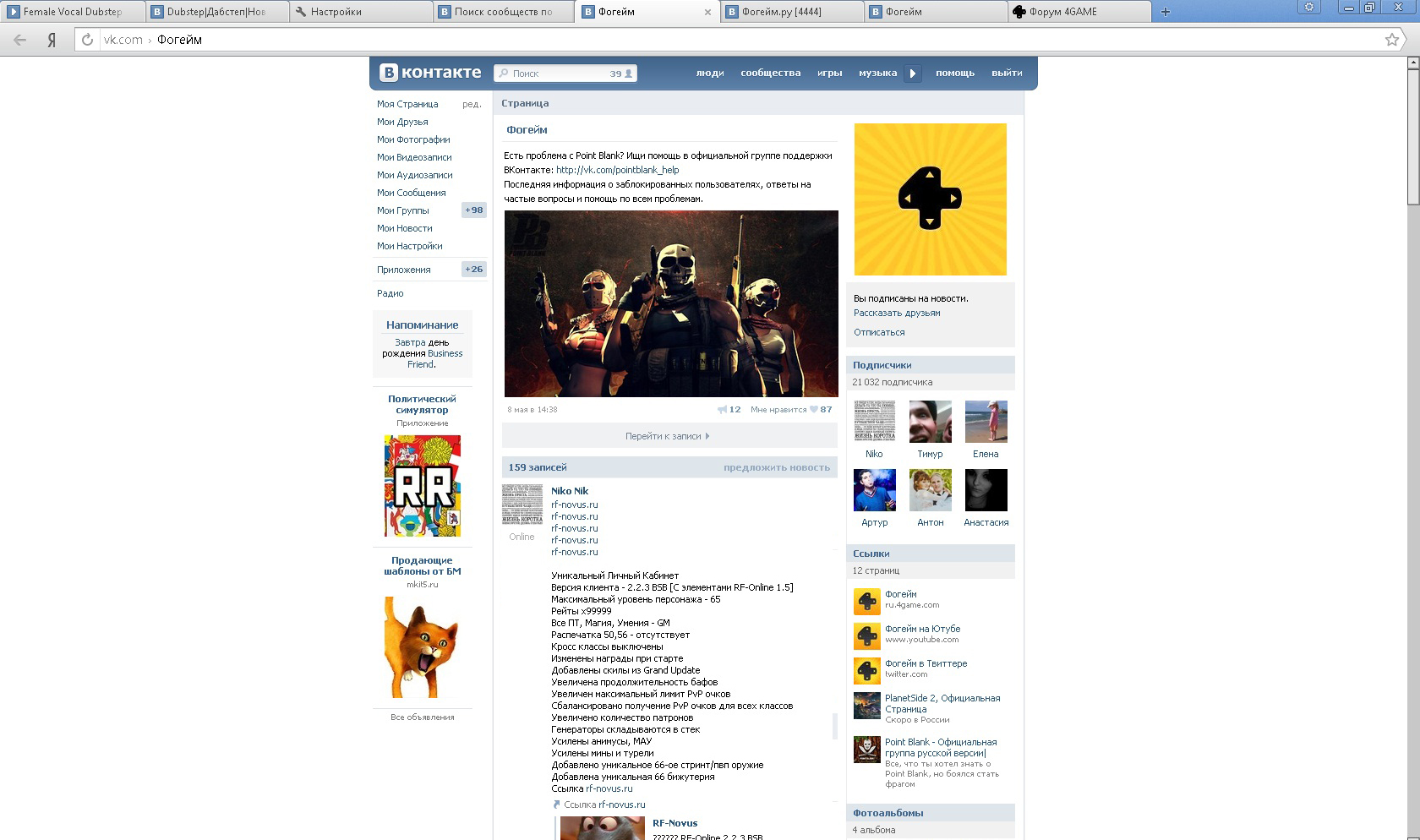Screen dimensions: 1420x840
Task: Click the +26 applications counter badge
Action: click(x=474, y=270)
